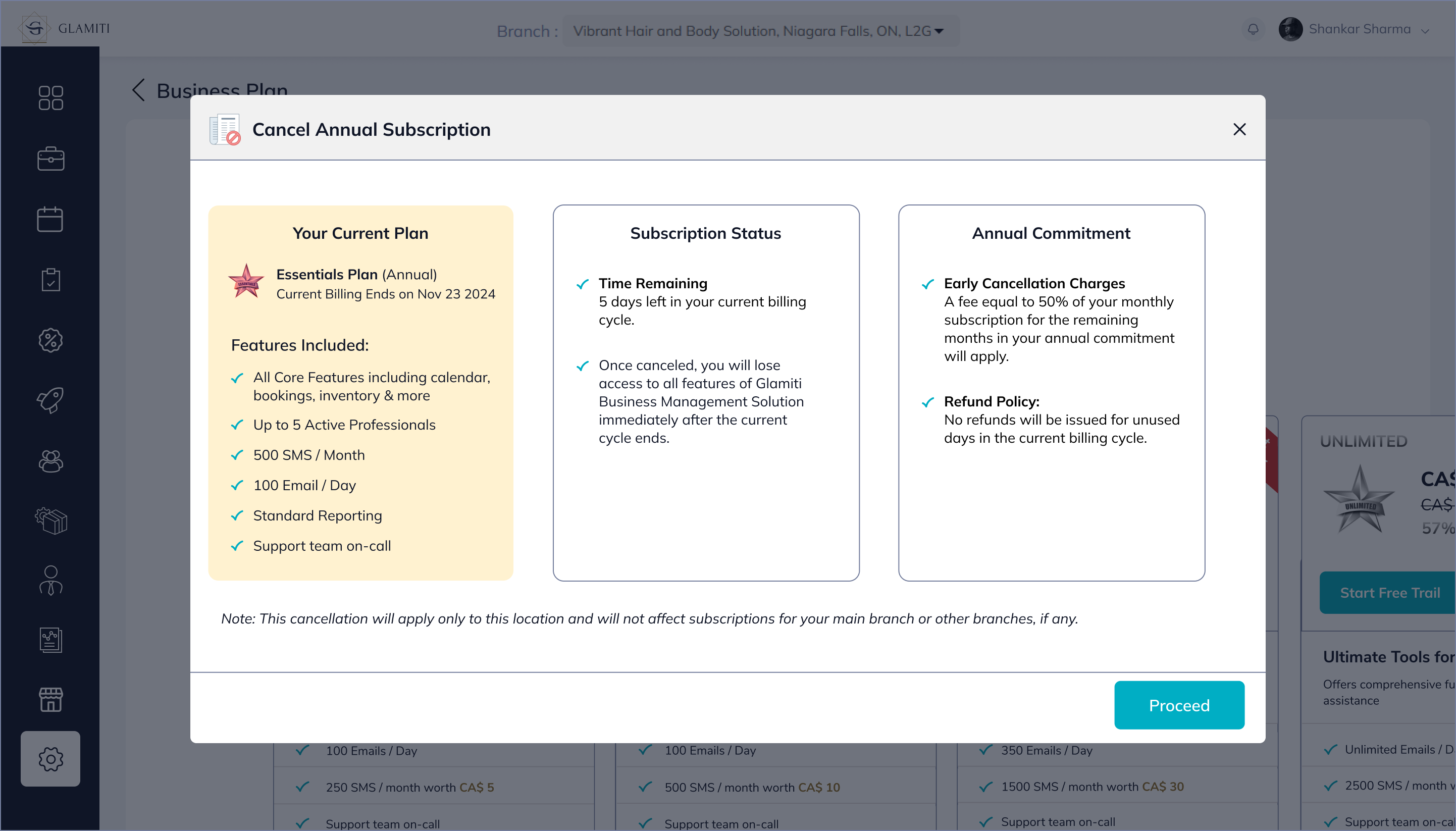Click 'Ultimate Tools for' heading in background
1456x831 pixels.
point(1389,657)
